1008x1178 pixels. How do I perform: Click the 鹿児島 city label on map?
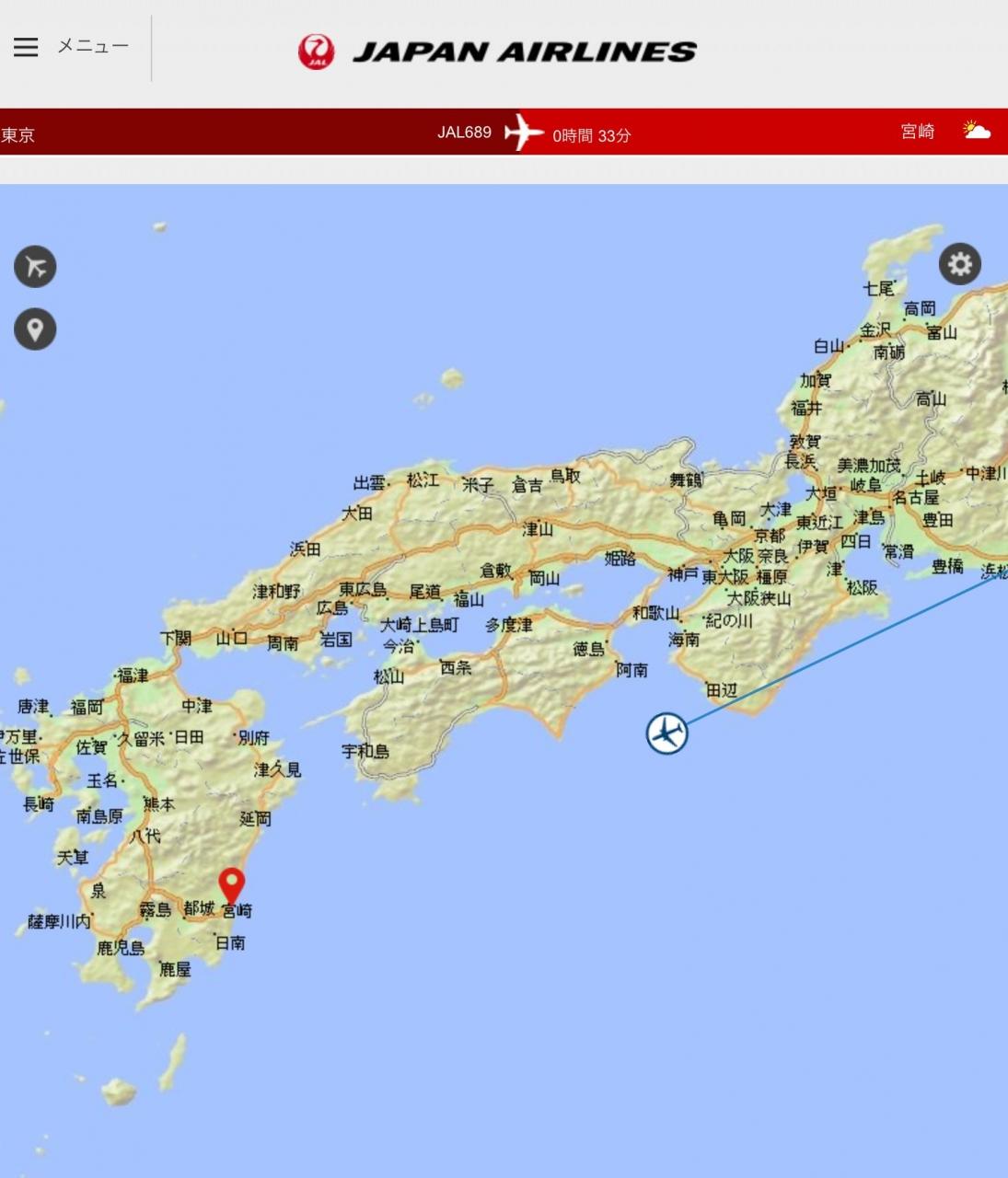click(121, 947)
